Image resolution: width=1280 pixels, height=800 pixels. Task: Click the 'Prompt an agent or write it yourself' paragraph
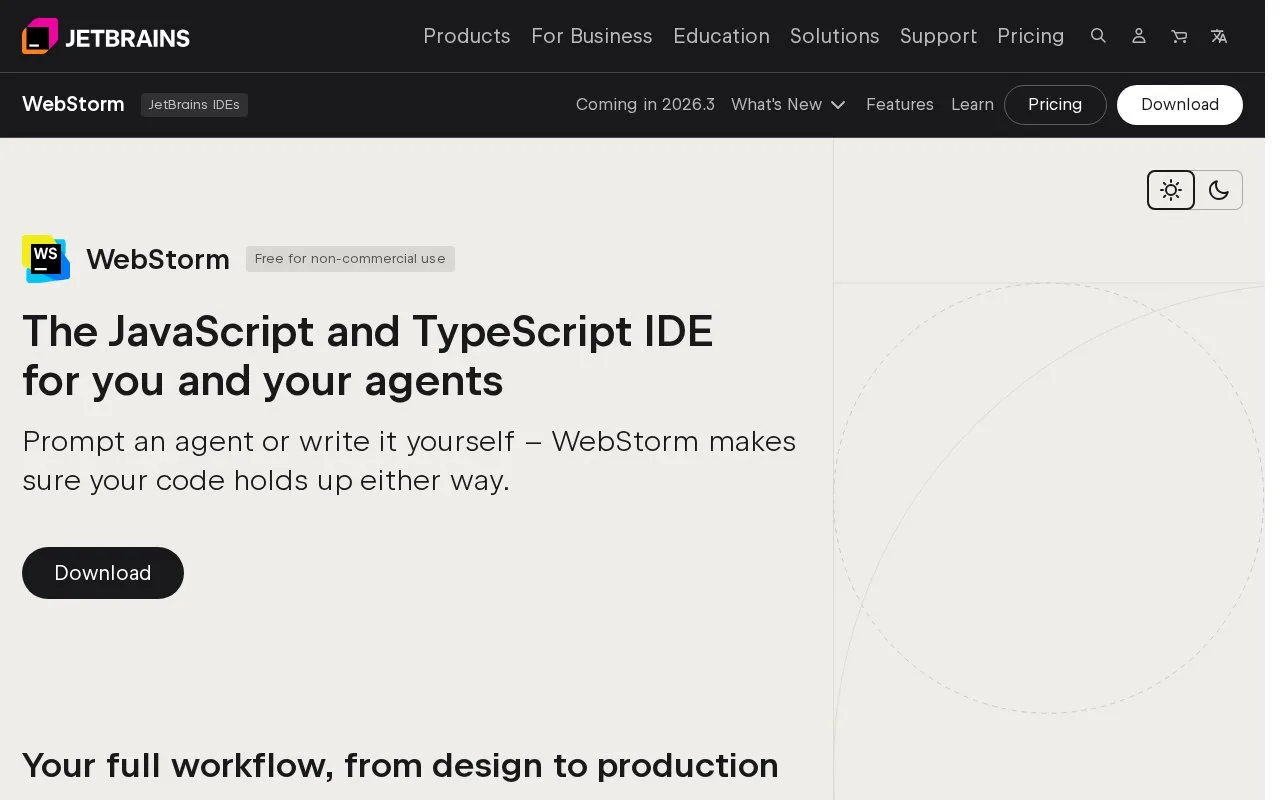click(x=409, y=461)
